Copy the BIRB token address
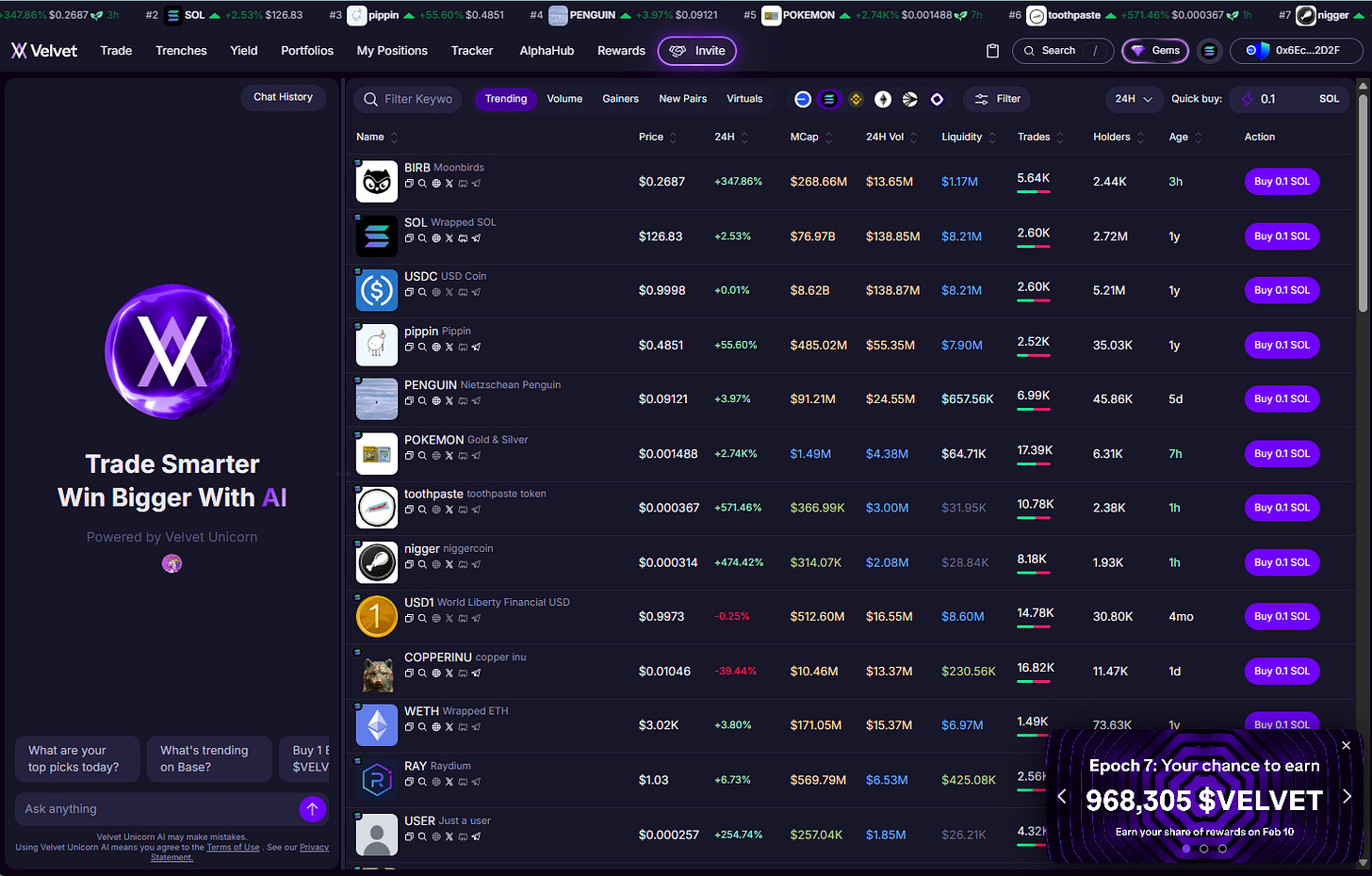 coord(409,184)
